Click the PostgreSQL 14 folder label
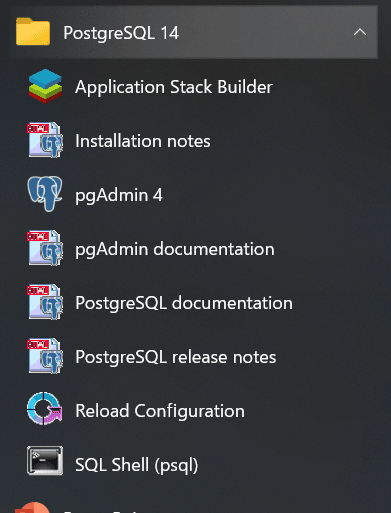 121,33
